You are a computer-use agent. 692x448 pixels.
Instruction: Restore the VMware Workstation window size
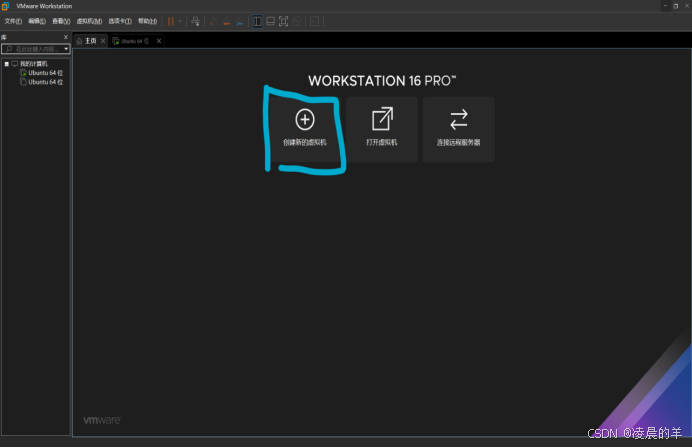676,6
